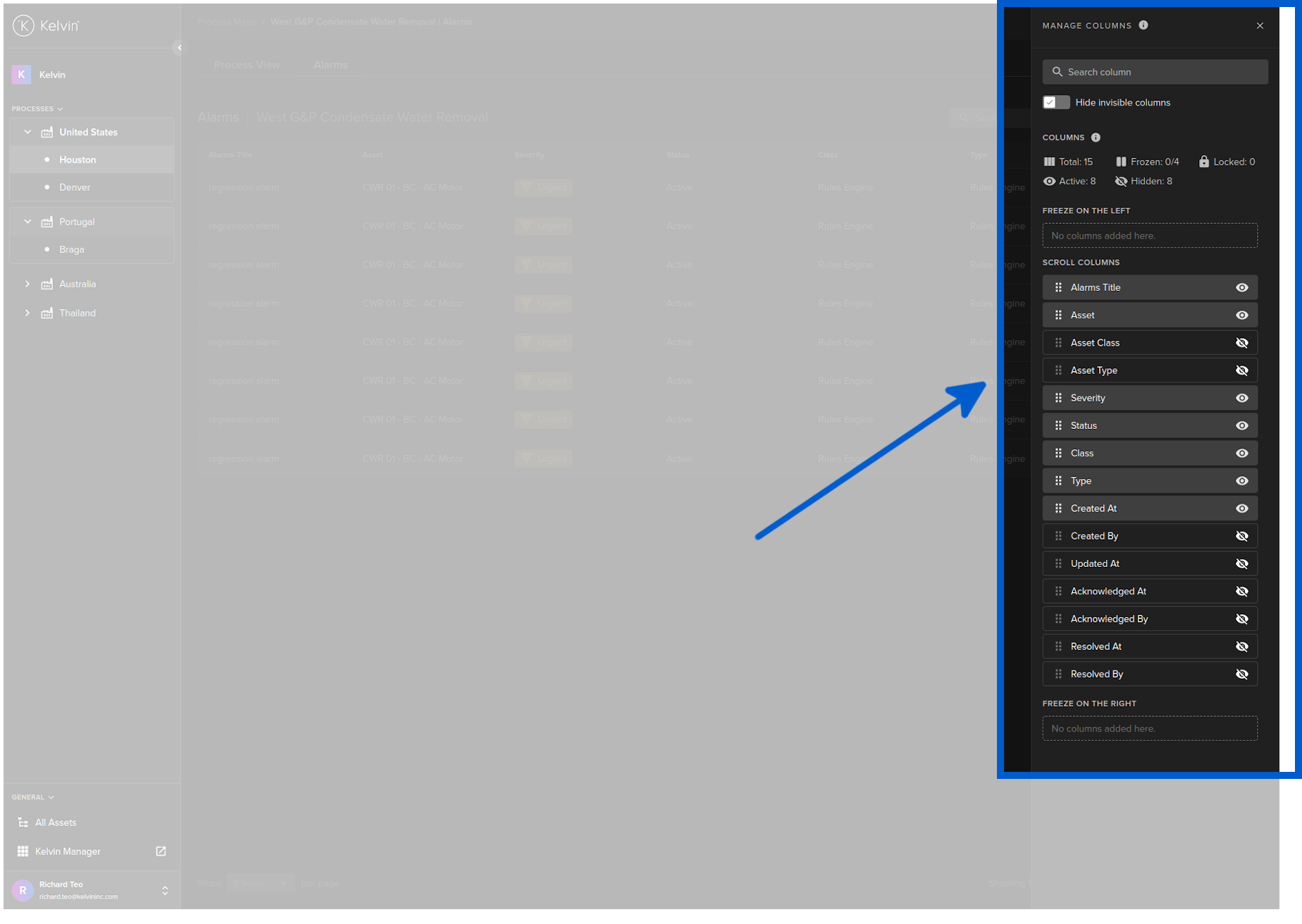Select Houston from the sidebar
Image resolution: width=1302 pixels, height=924 pixels.
(77, 159)
